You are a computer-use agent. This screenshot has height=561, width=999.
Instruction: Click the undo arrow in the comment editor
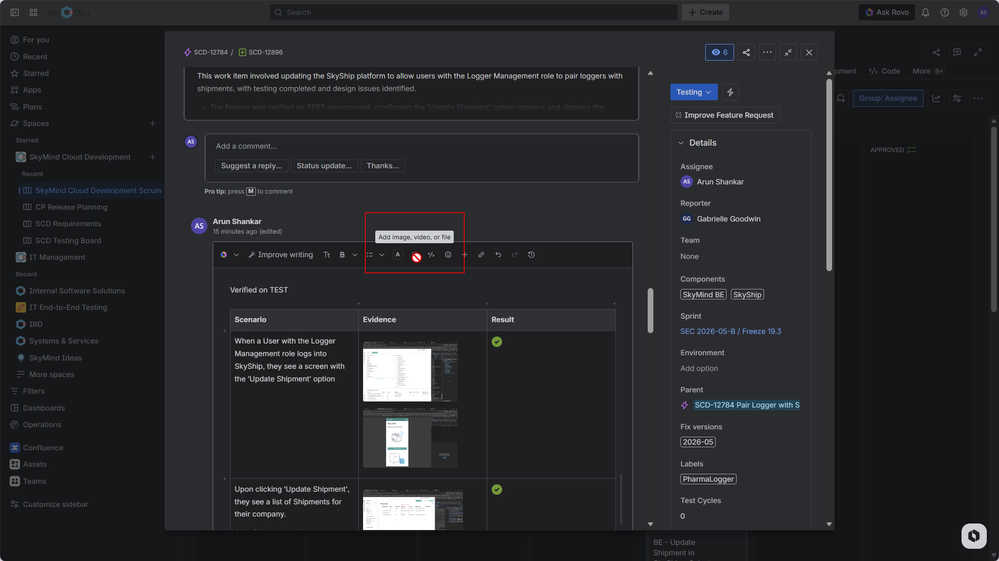point(498,255)
